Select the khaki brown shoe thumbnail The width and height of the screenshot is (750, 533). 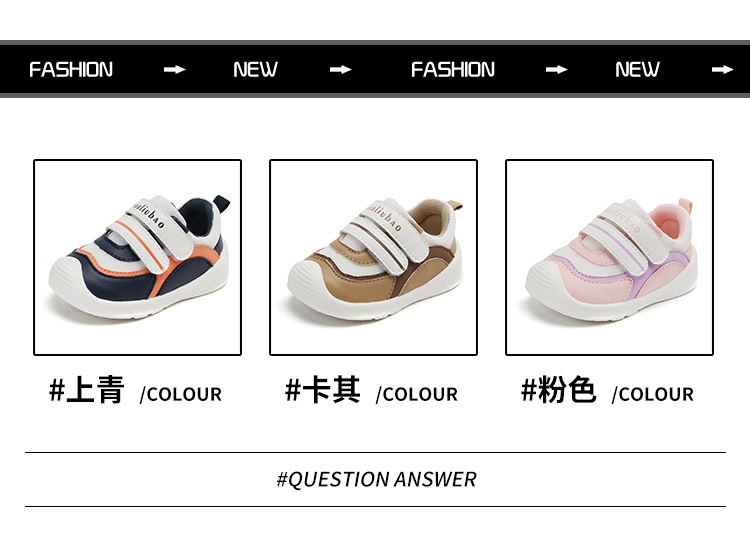[373, 257]
